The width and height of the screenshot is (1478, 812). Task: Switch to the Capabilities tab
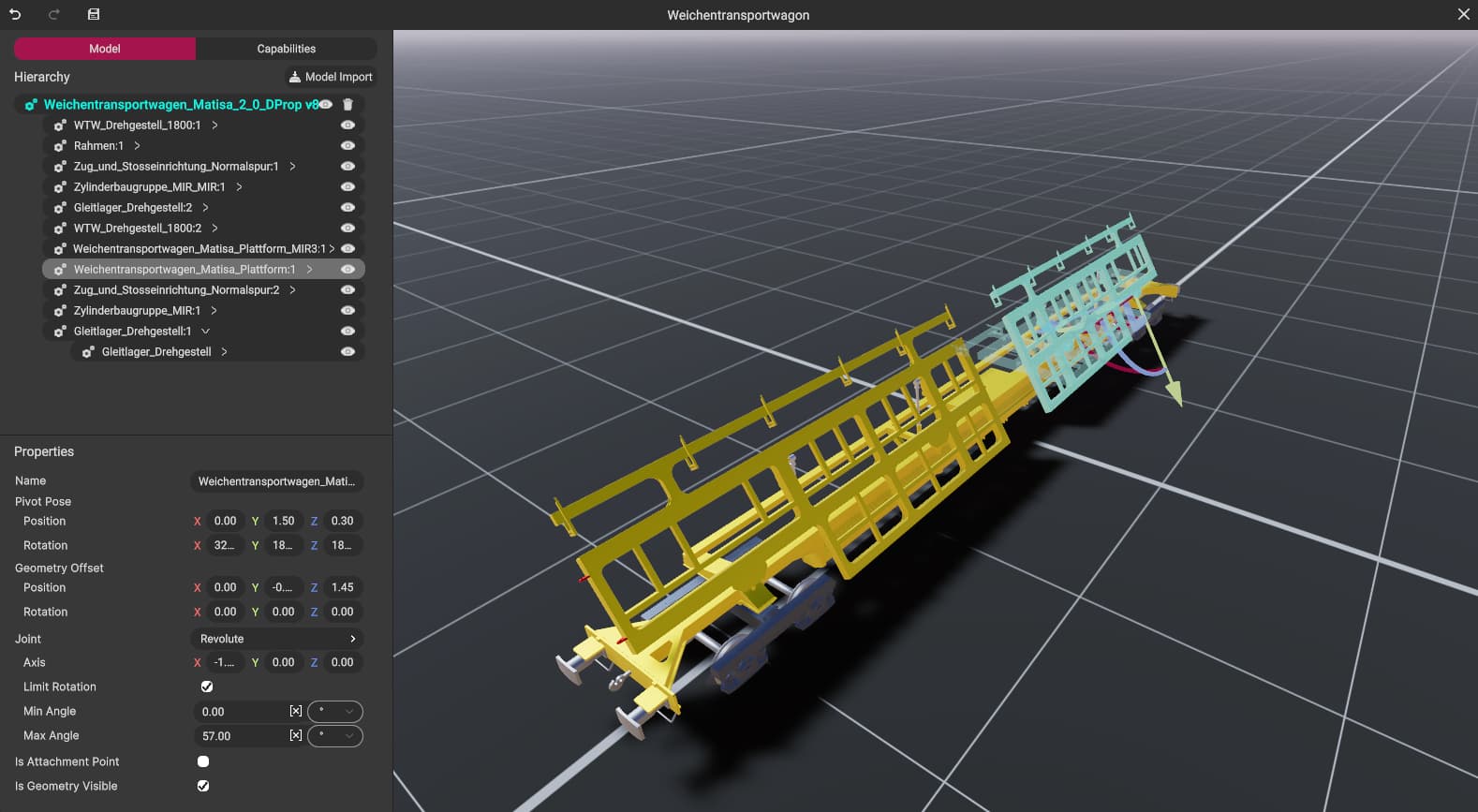point(286,49)
